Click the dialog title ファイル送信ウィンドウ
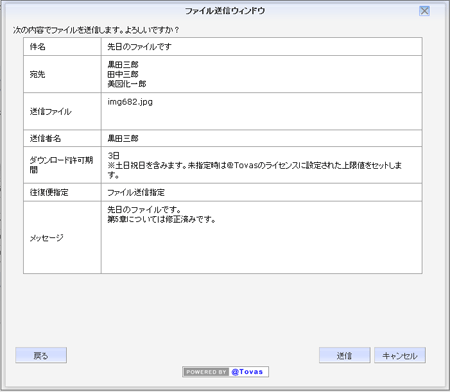 coord(225,11)
